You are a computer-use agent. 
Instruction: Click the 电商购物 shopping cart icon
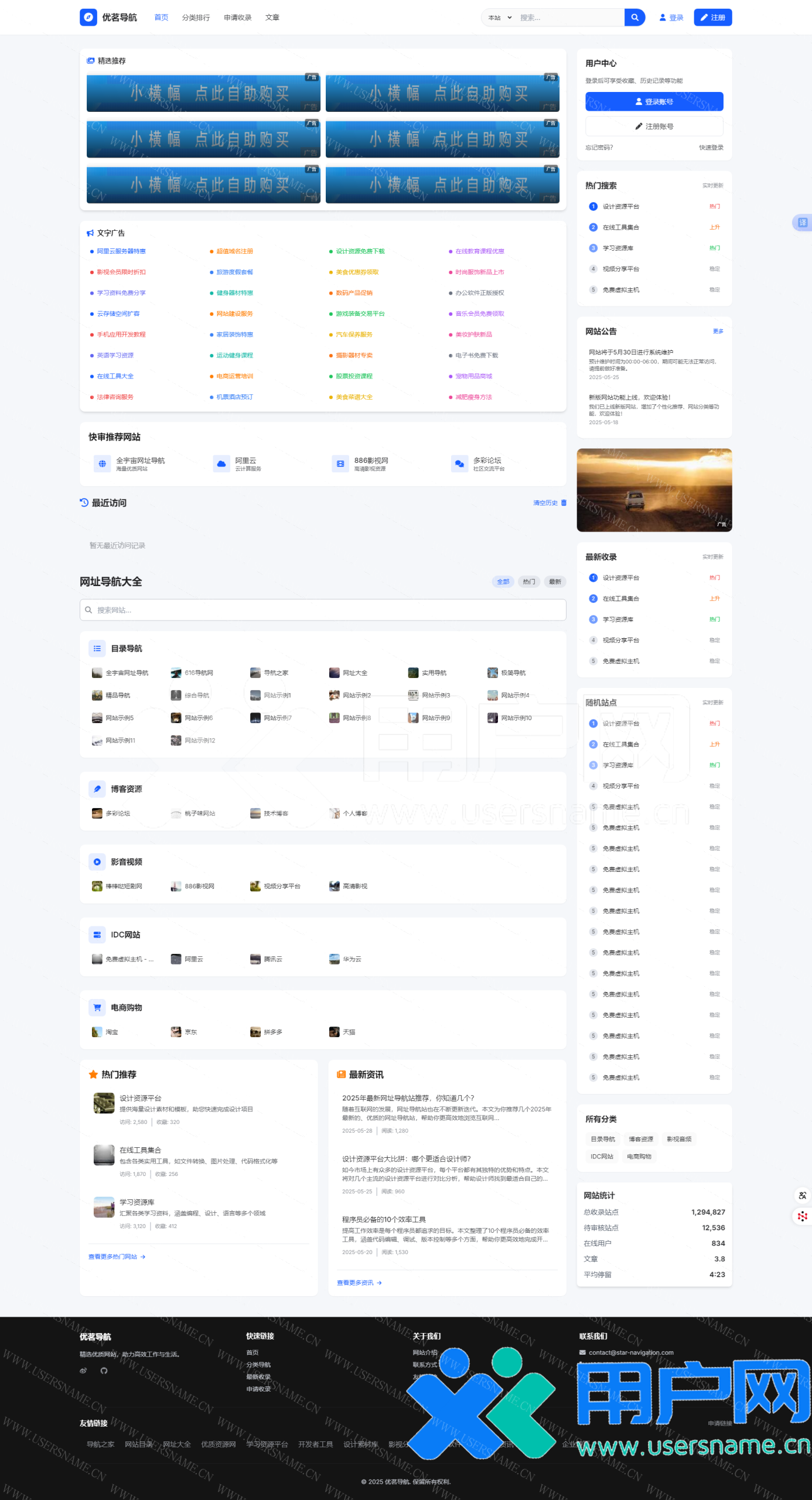(97, 1007)
